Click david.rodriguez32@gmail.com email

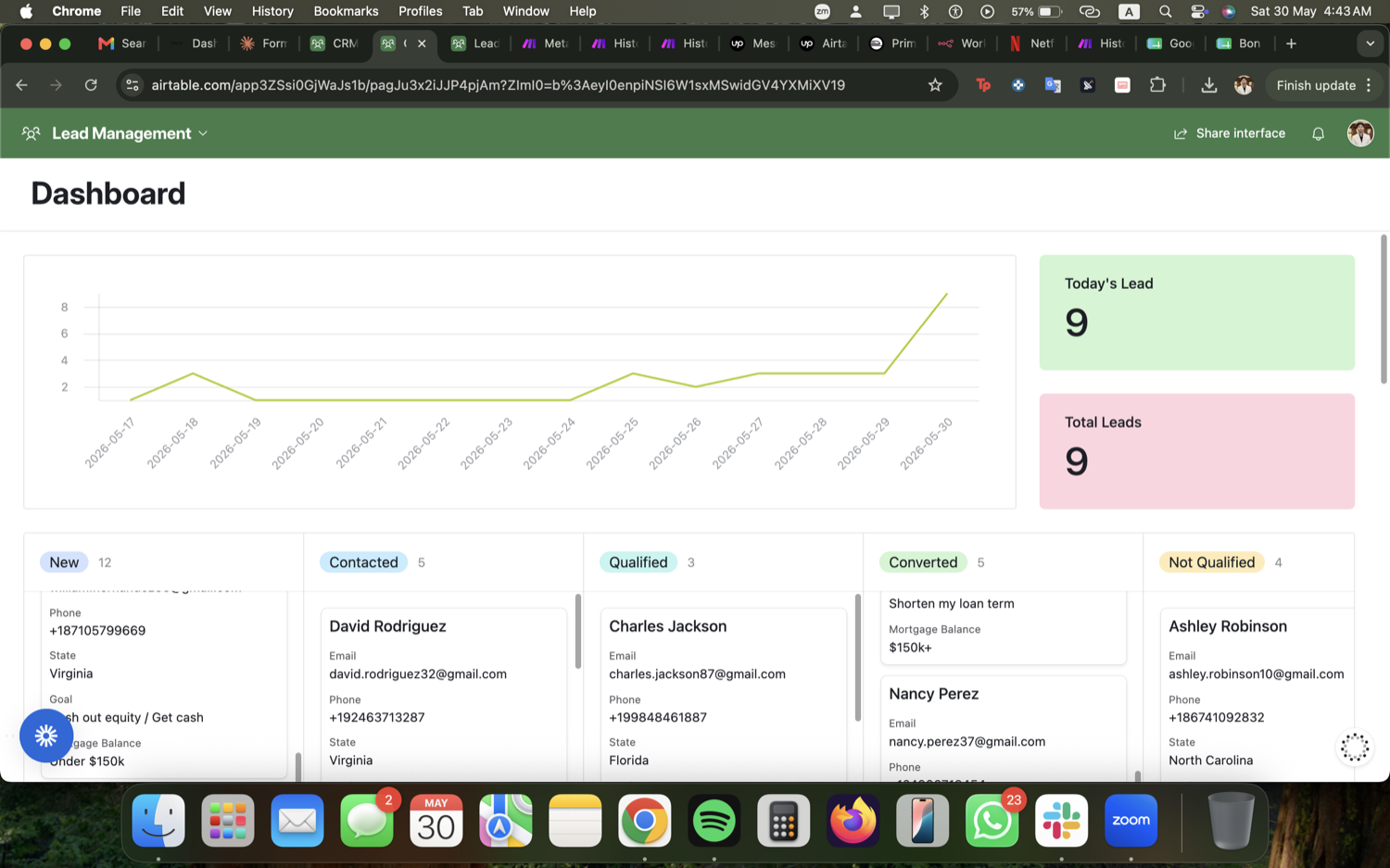tap(418, 673)
